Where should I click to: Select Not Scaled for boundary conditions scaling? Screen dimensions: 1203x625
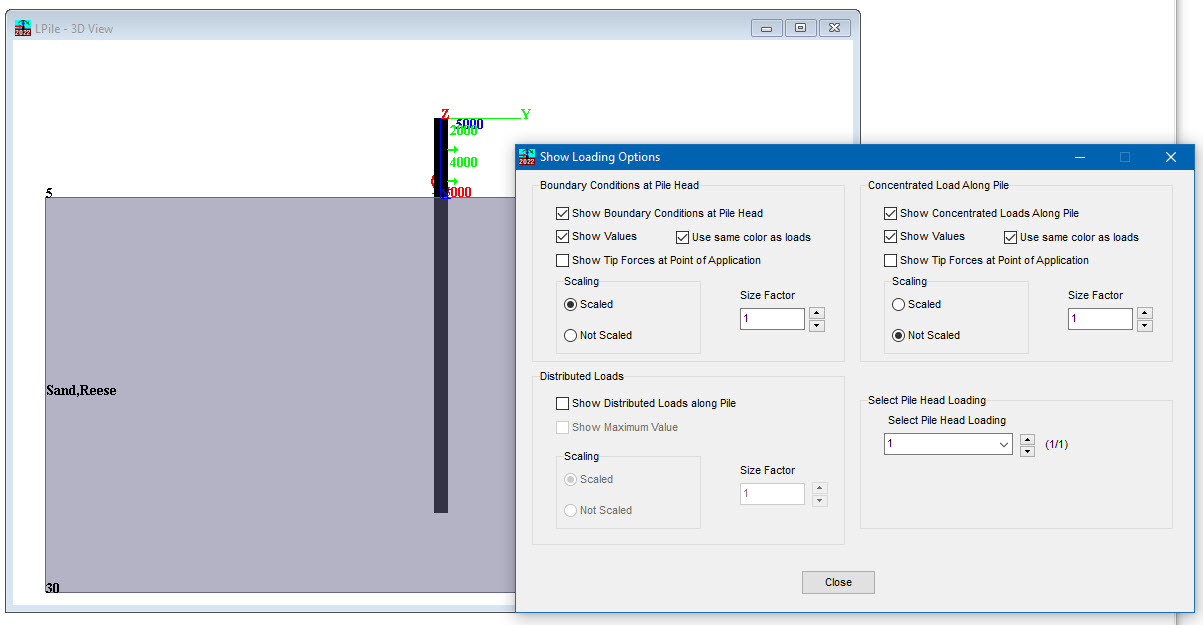point(571,336)
